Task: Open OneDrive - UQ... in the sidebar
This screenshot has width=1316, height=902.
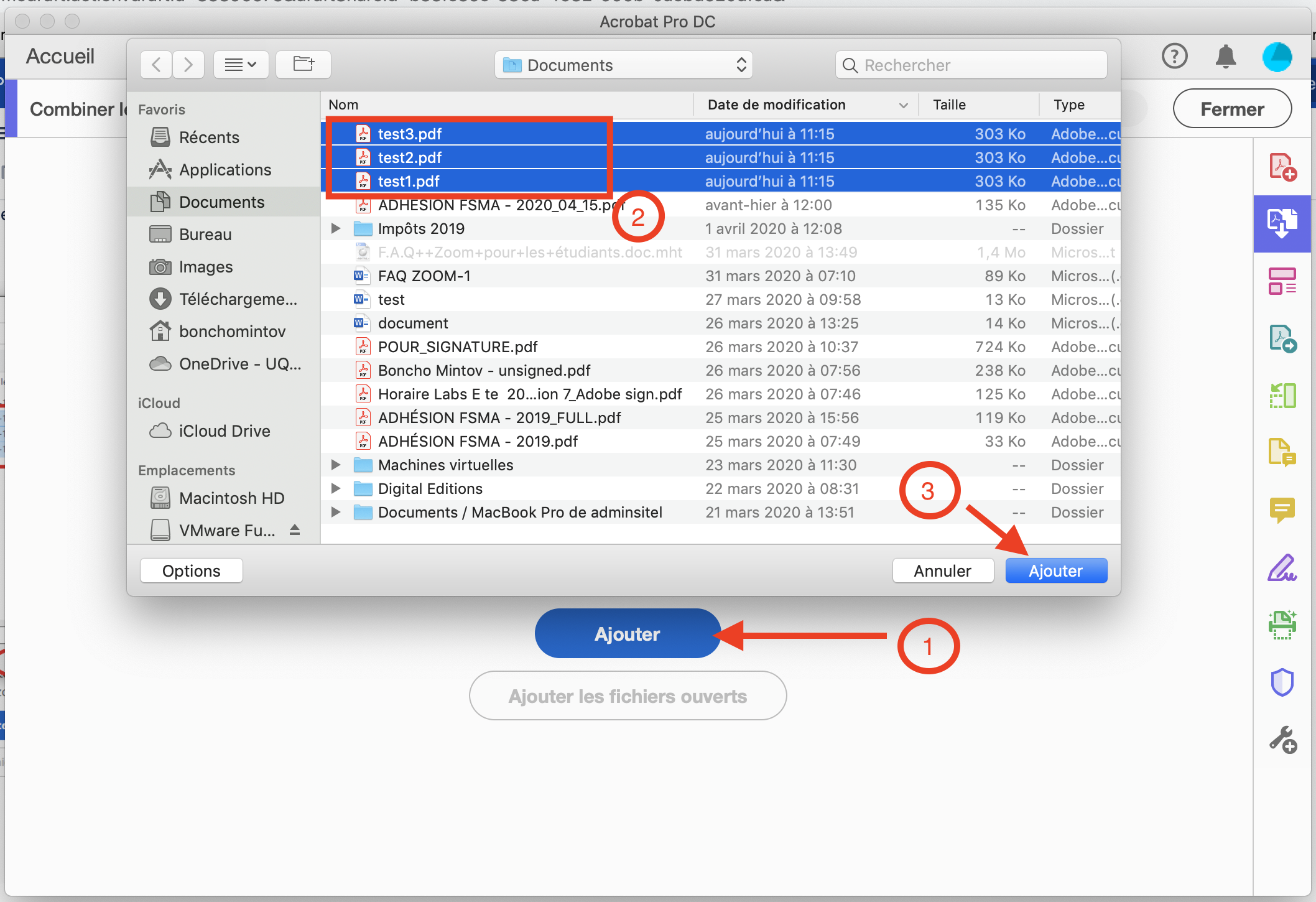Action: [223, 363]
